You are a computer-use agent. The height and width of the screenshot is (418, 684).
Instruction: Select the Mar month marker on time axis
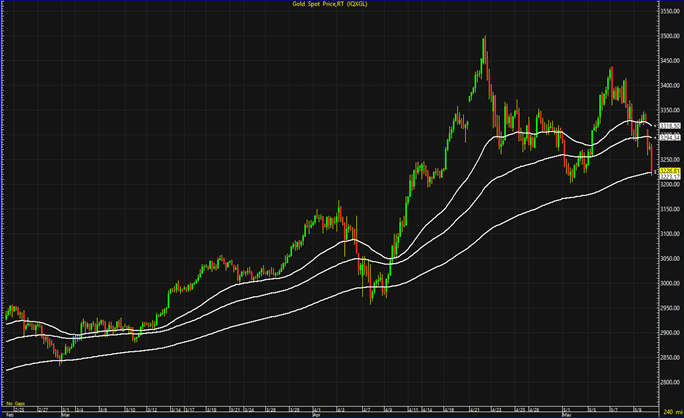(x=65, y=412)
